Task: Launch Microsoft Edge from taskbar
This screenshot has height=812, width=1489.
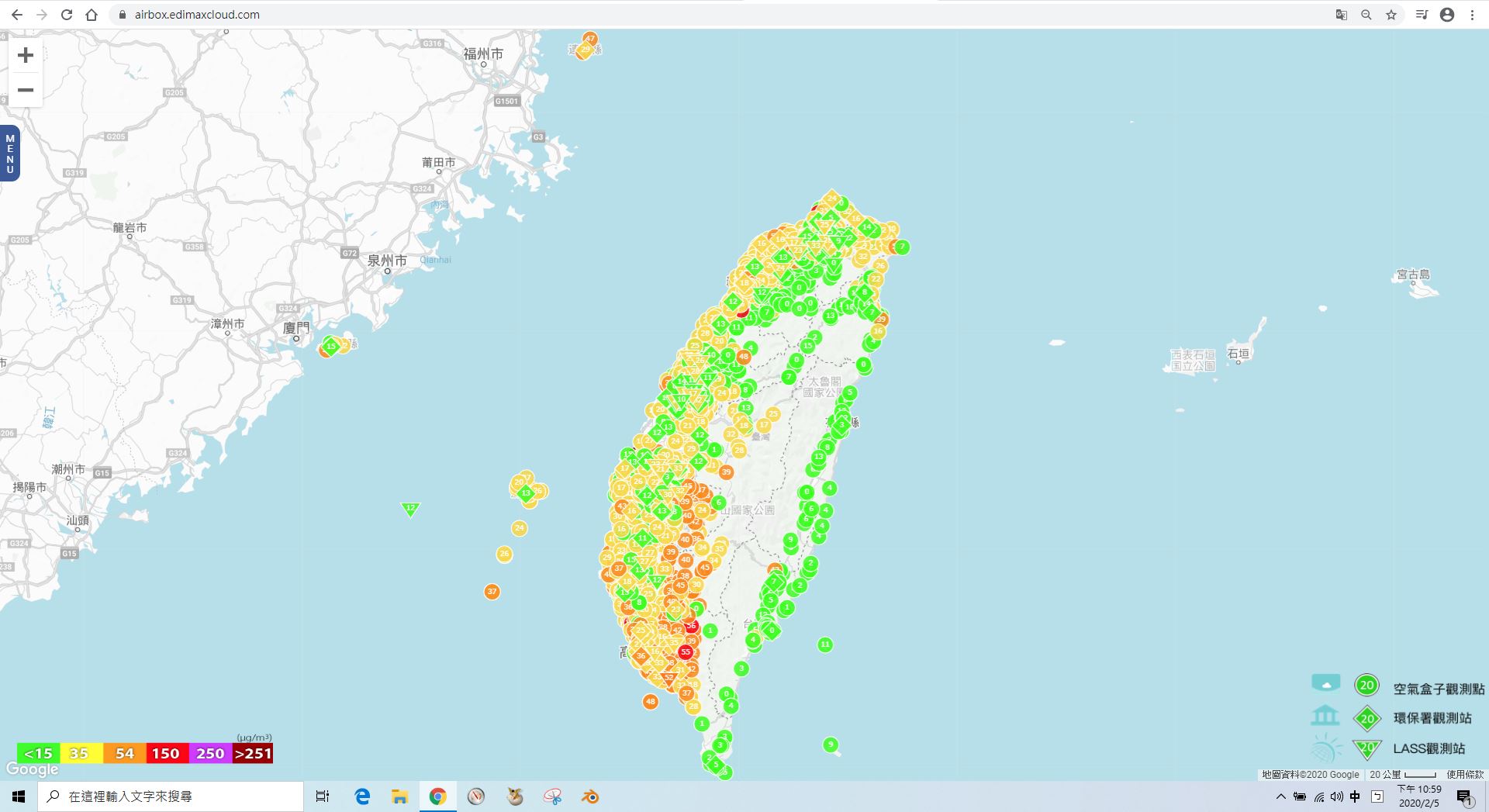Action: coord(362,796)
